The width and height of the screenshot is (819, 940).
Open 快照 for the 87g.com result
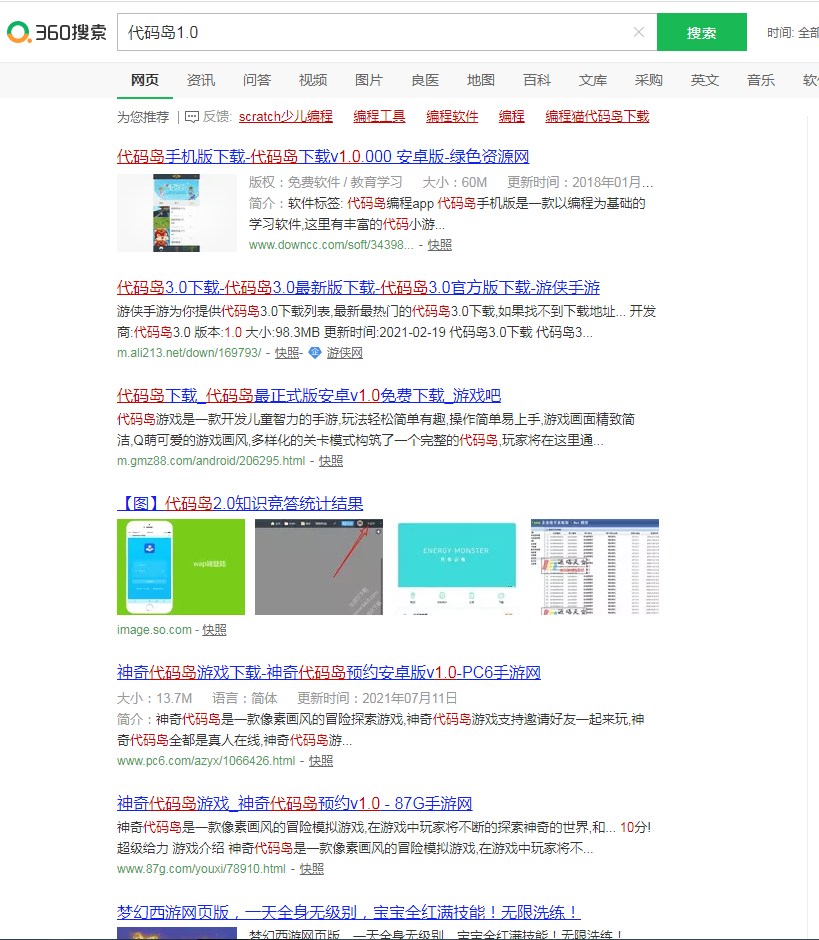[312, 869]
